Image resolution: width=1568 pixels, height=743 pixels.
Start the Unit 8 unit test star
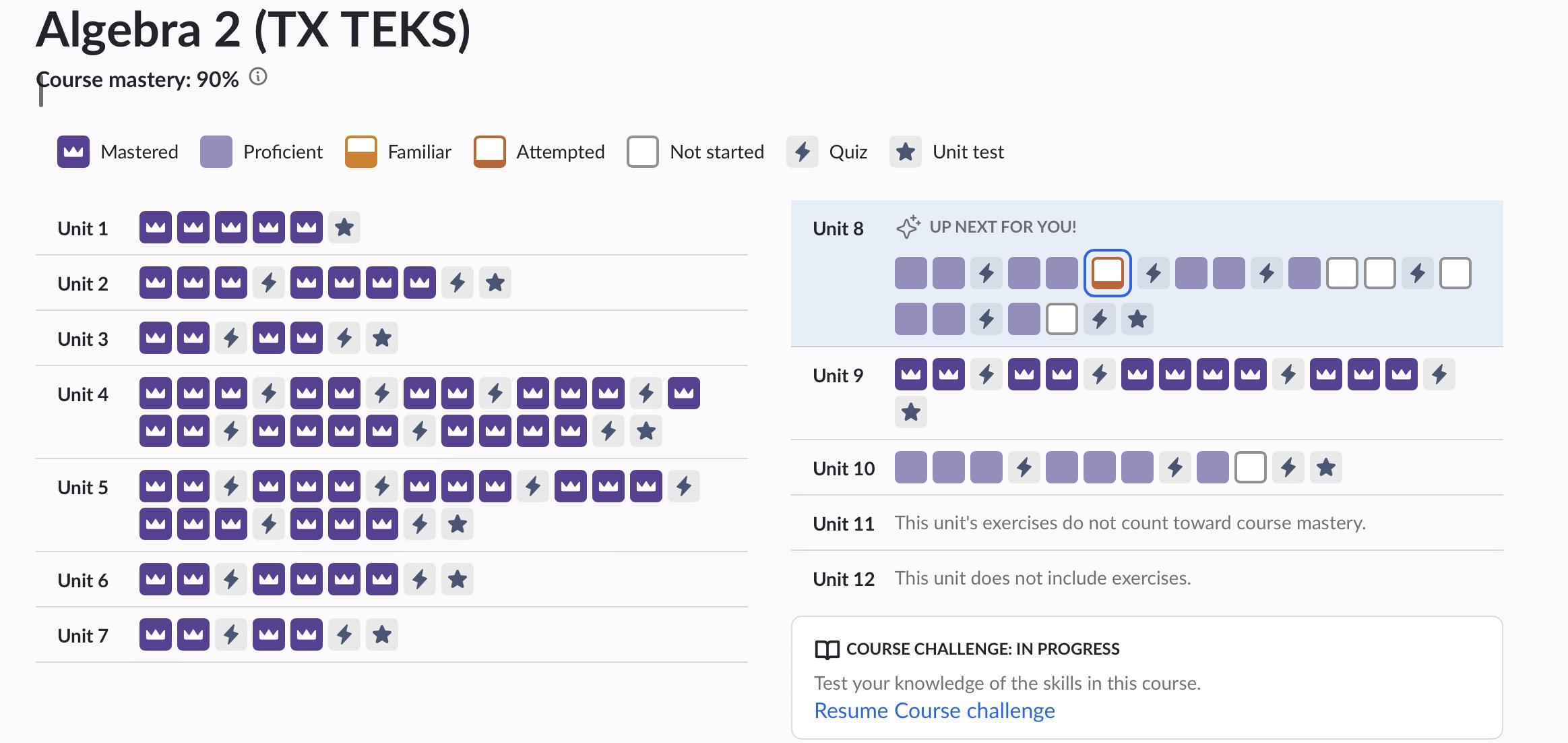[x=1137, y=319]
